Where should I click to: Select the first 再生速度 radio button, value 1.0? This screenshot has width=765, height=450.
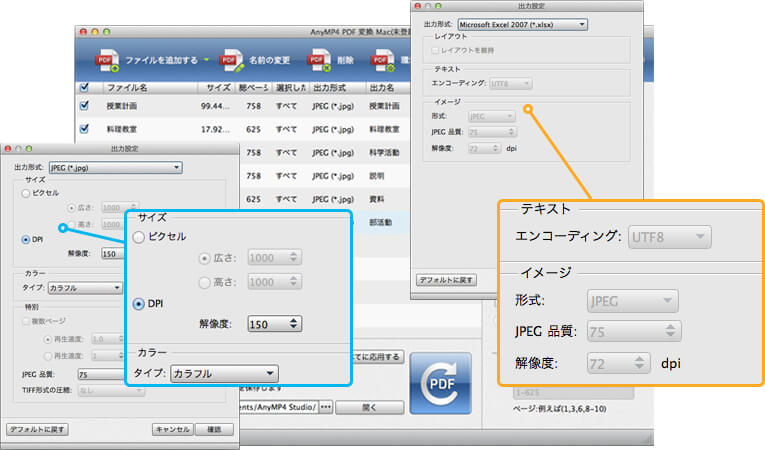[48, 339]
